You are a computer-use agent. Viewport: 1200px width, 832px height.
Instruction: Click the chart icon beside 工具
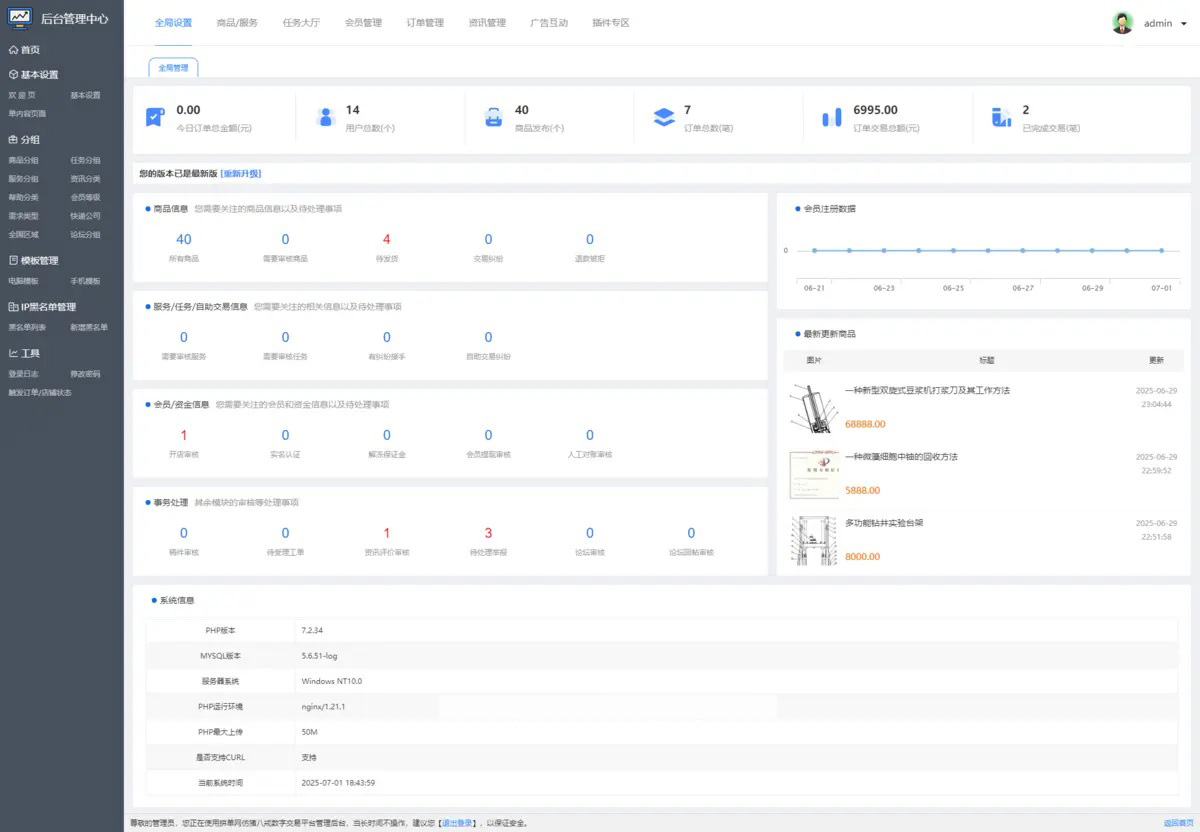pos(13,353)
